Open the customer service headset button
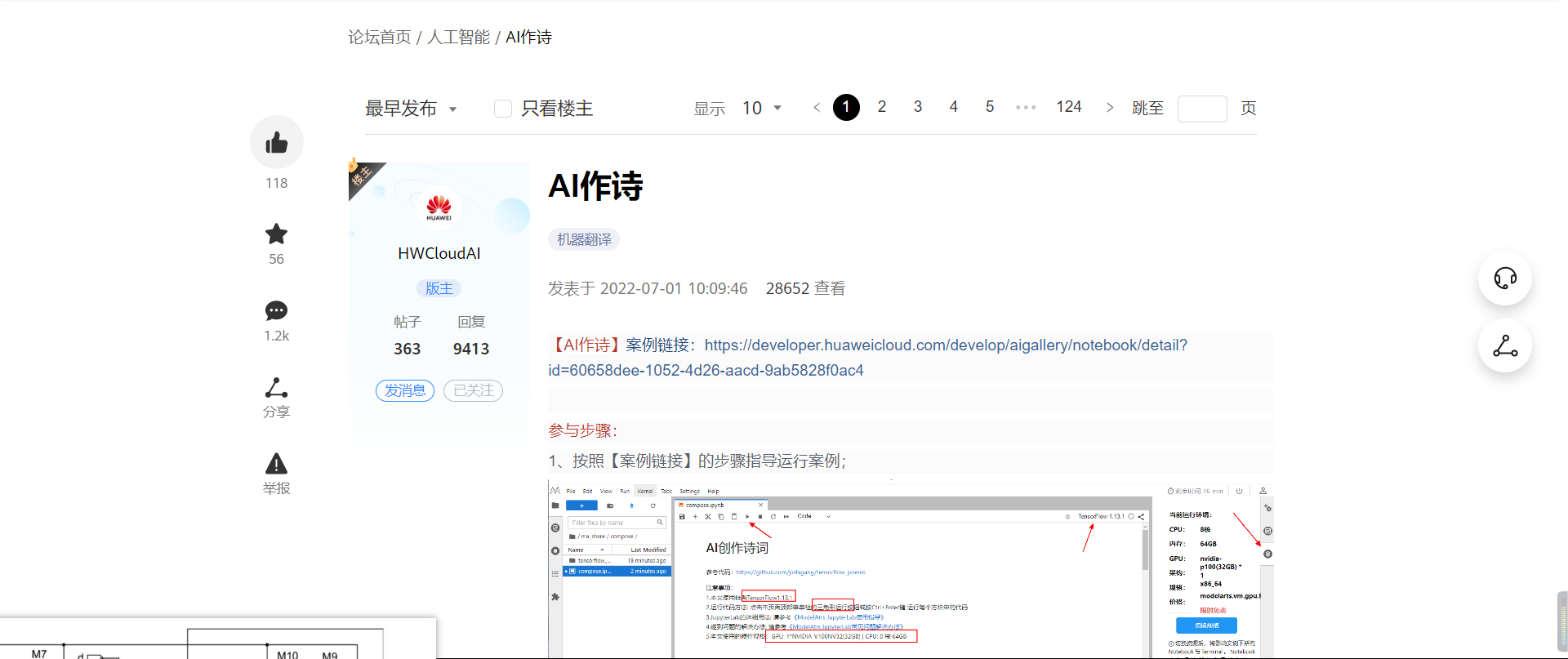1568x659 pixels. tap(1505, 278)
